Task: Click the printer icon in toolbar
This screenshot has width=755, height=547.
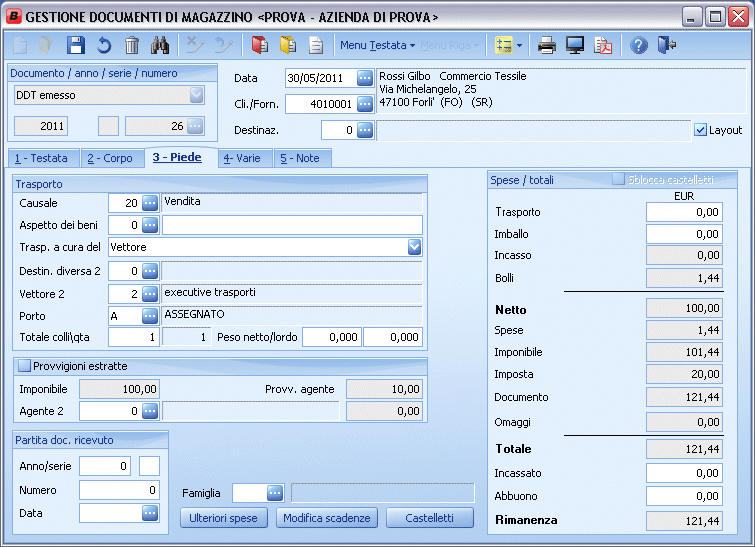Action: pos(547,45)
